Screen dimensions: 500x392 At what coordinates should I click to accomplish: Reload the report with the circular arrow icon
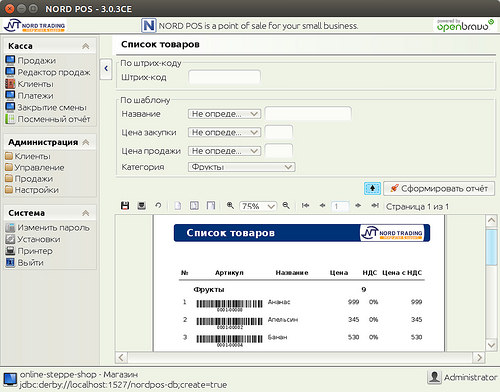pos(158,206)
